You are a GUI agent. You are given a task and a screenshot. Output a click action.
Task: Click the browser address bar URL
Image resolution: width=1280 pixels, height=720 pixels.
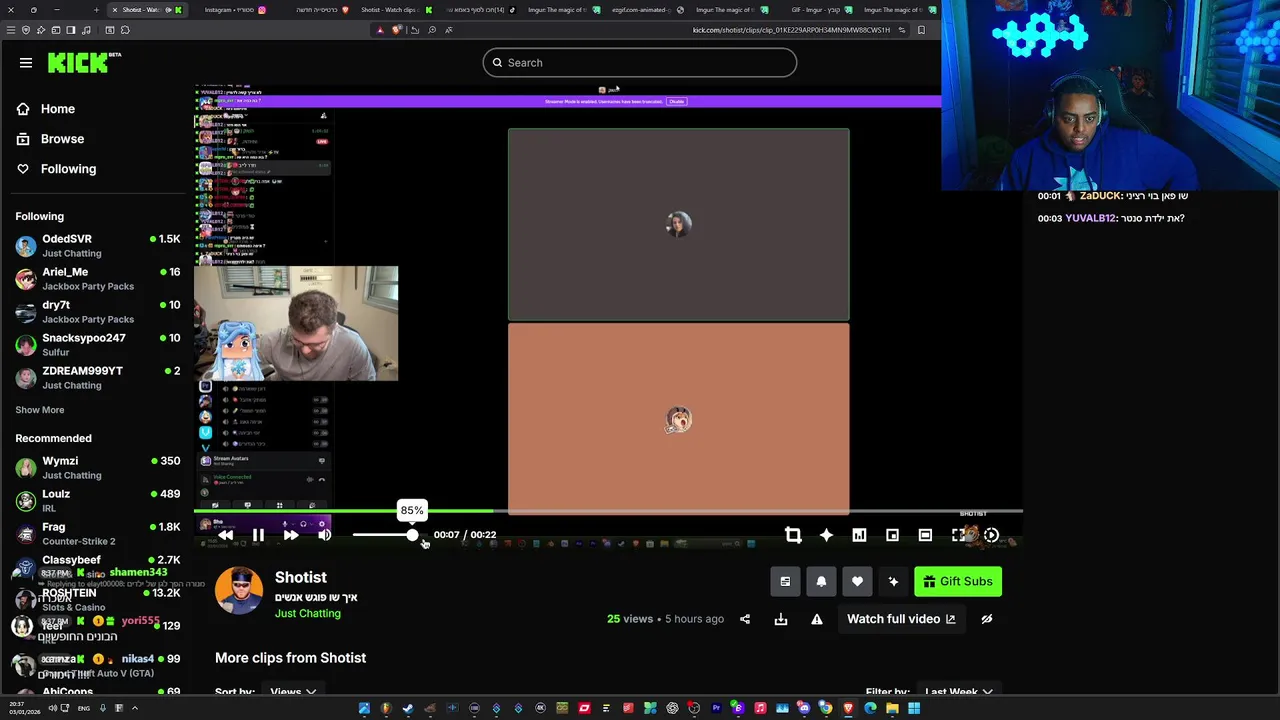[791, 30]
